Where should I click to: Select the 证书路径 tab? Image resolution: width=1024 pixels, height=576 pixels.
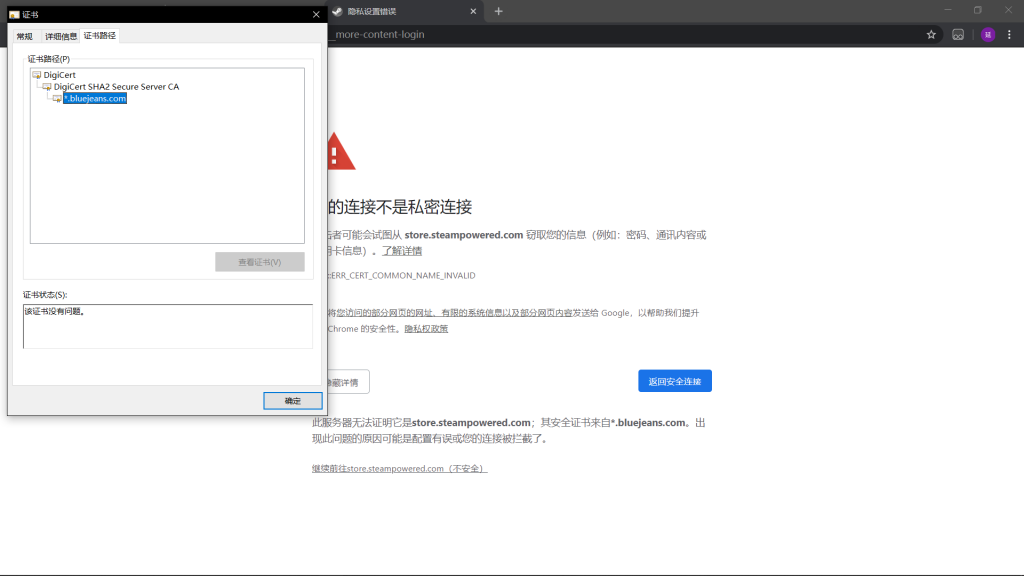(99, 36)
